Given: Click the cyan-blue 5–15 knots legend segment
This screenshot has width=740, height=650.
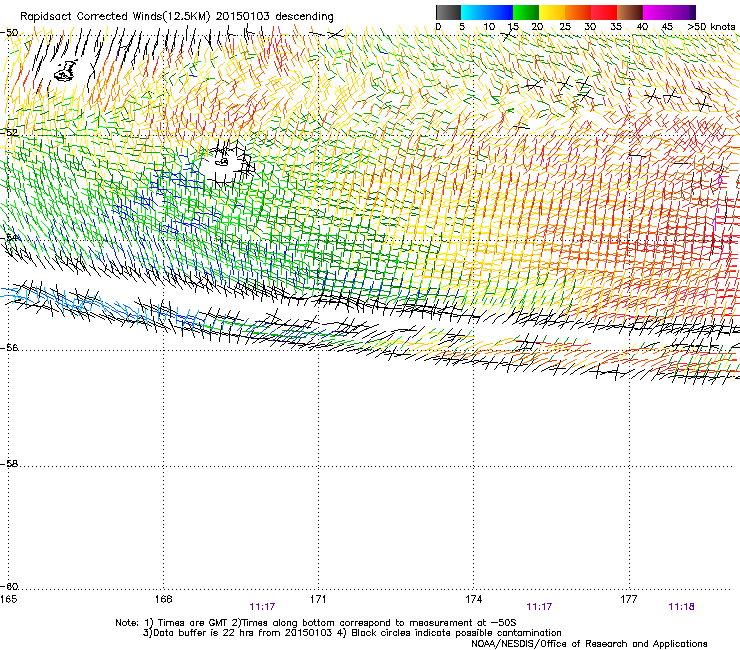Looking at the screenshot, I should [x=487, y=12].
